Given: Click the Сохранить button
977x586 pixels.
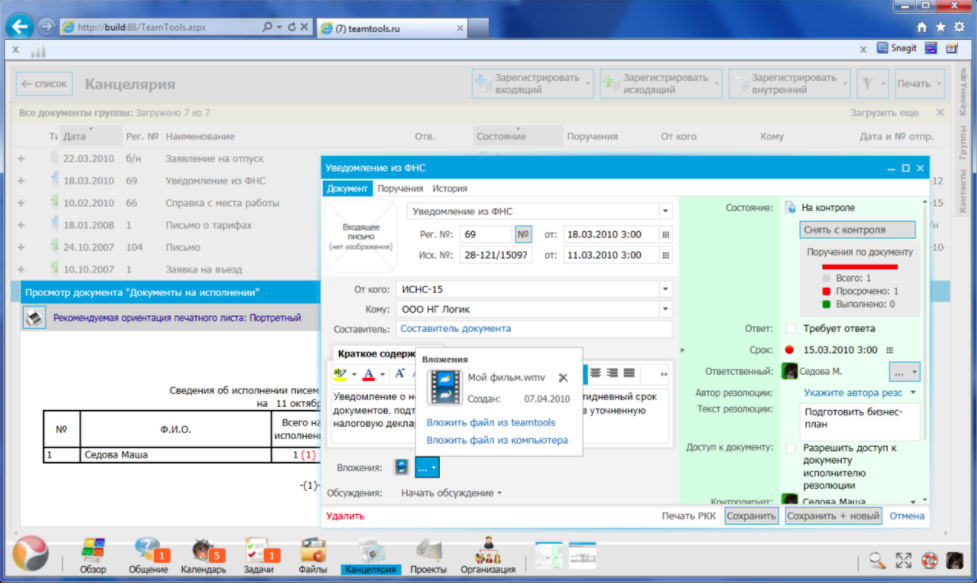Looking at the screenshot, I should click(751, 516).
